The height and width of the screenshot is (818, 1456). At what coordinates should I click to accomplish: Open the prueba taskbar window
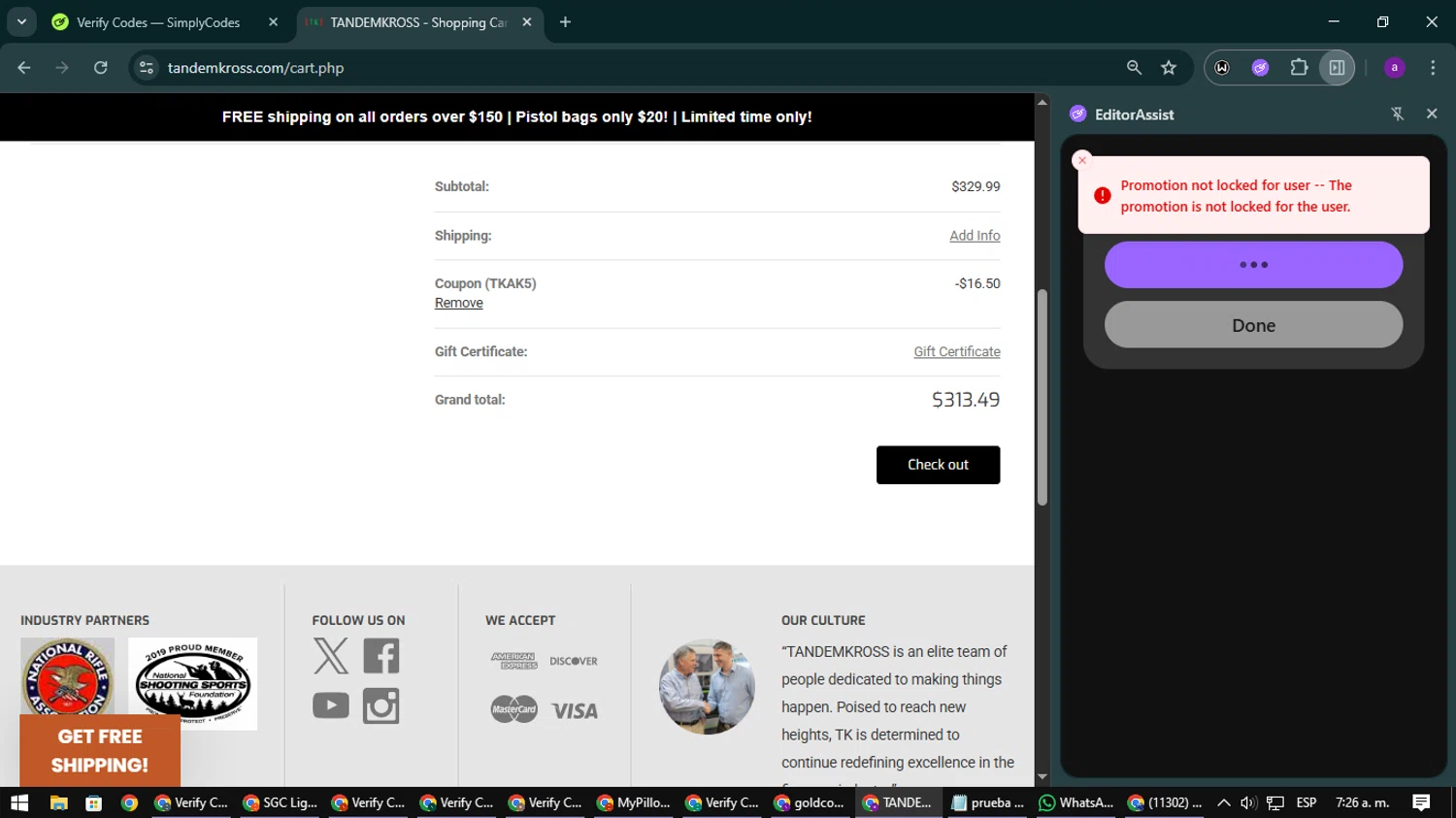coord(988,802)
